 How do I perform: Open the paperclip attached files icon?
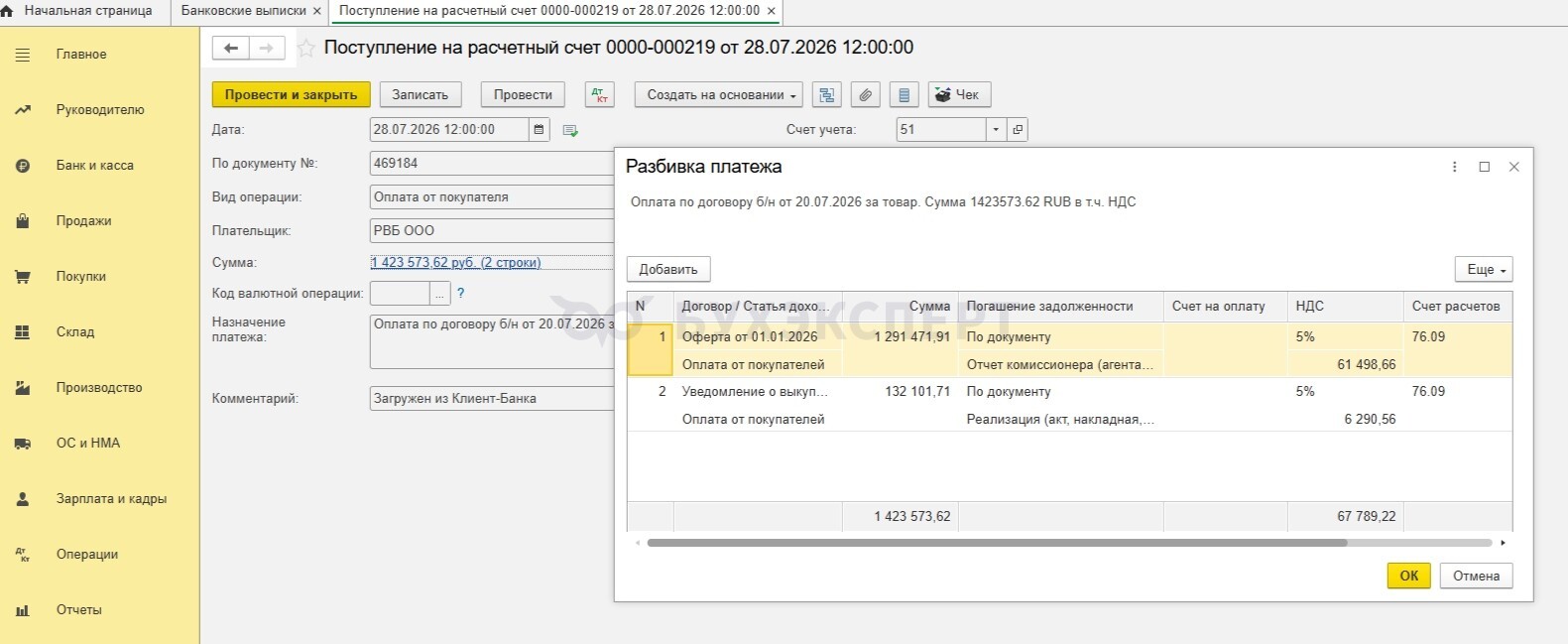point(866,94)
